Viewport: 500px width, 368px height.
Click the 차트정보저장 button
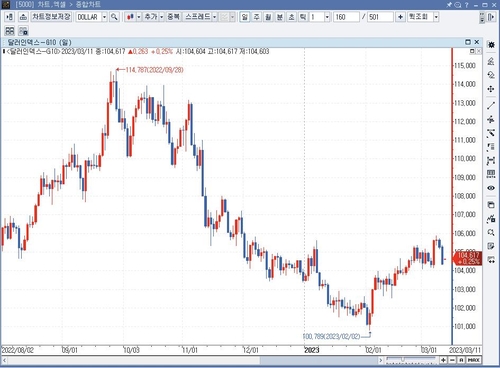pyautogui.click(x=51, y=17)
